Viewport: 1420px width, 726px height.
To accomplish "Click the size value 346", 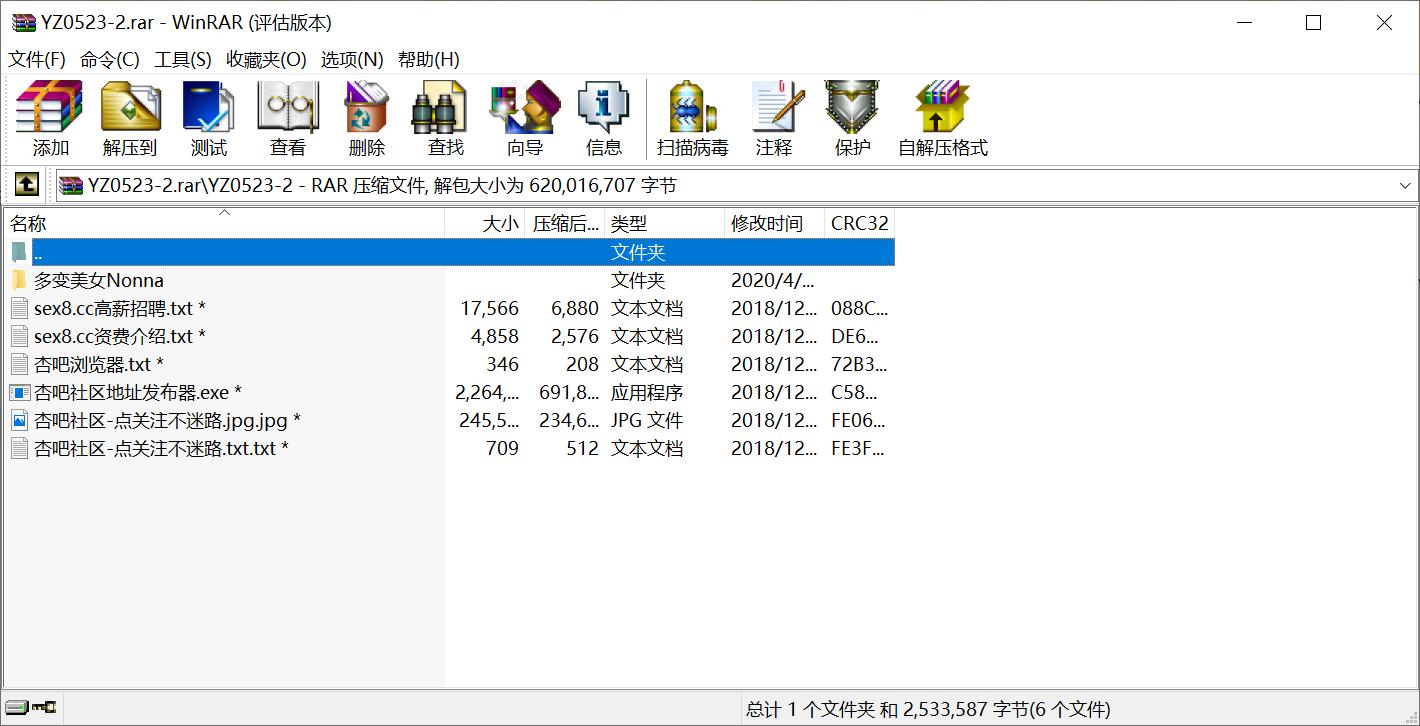I will tap(502, 364).
